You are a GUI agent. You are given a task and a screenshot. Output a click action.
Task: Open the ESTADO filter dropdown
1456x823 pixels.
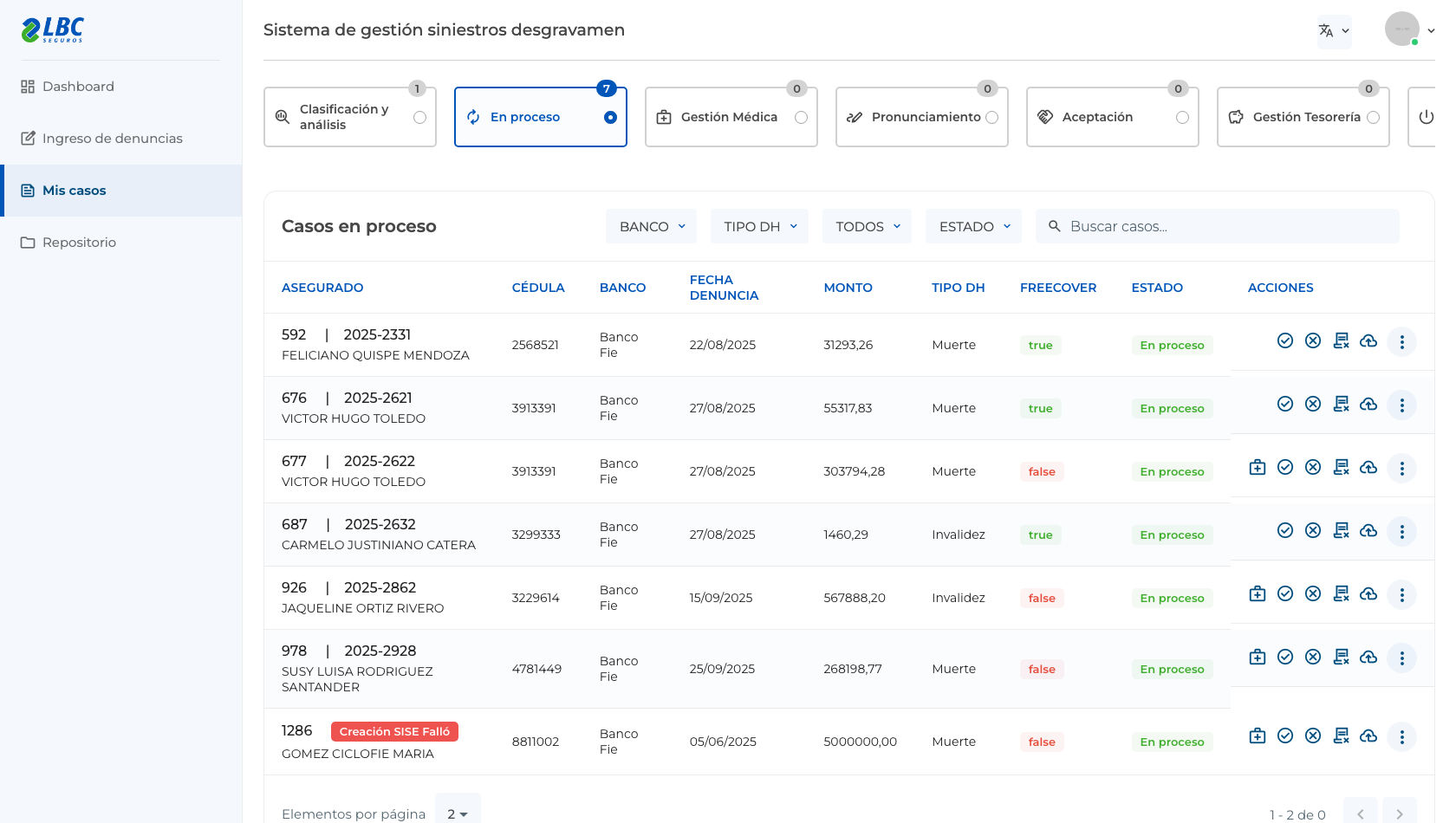point(974,226)
